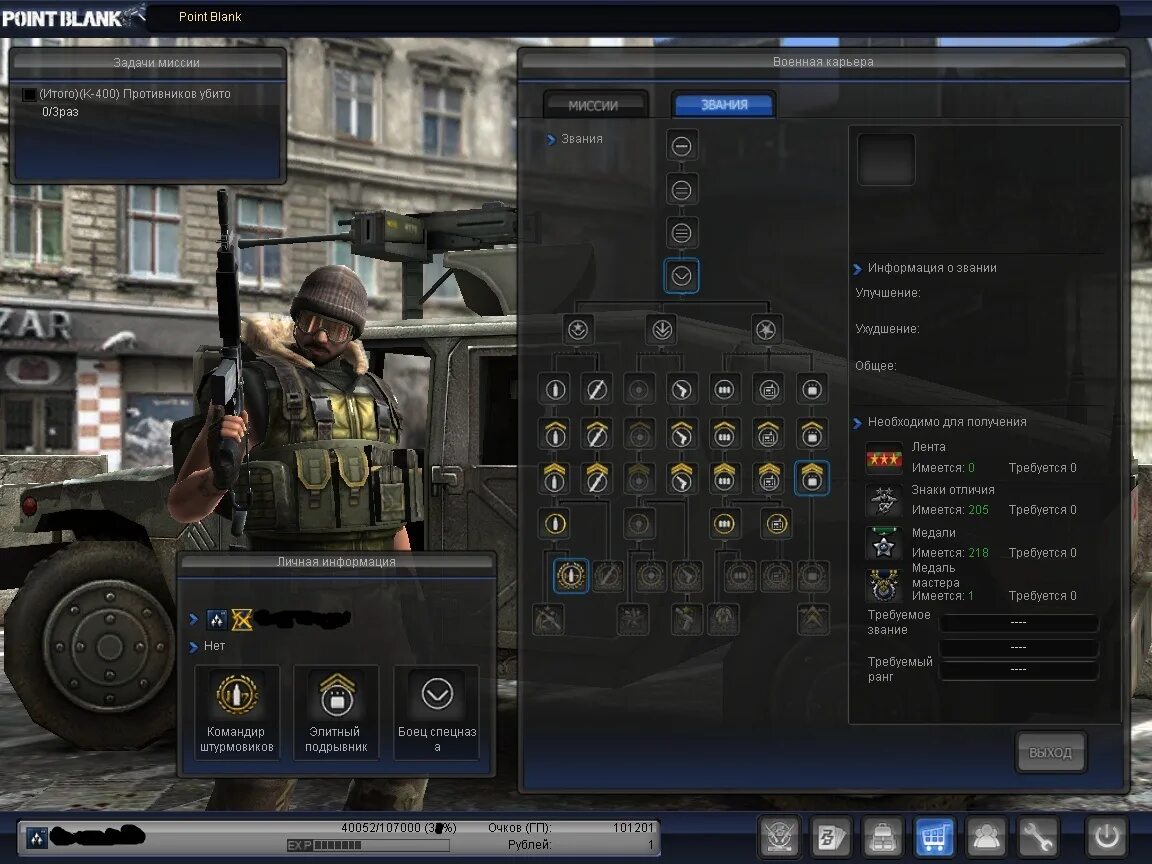
Task: Select the three-line rank icon in tree
Action: point(681,233)
